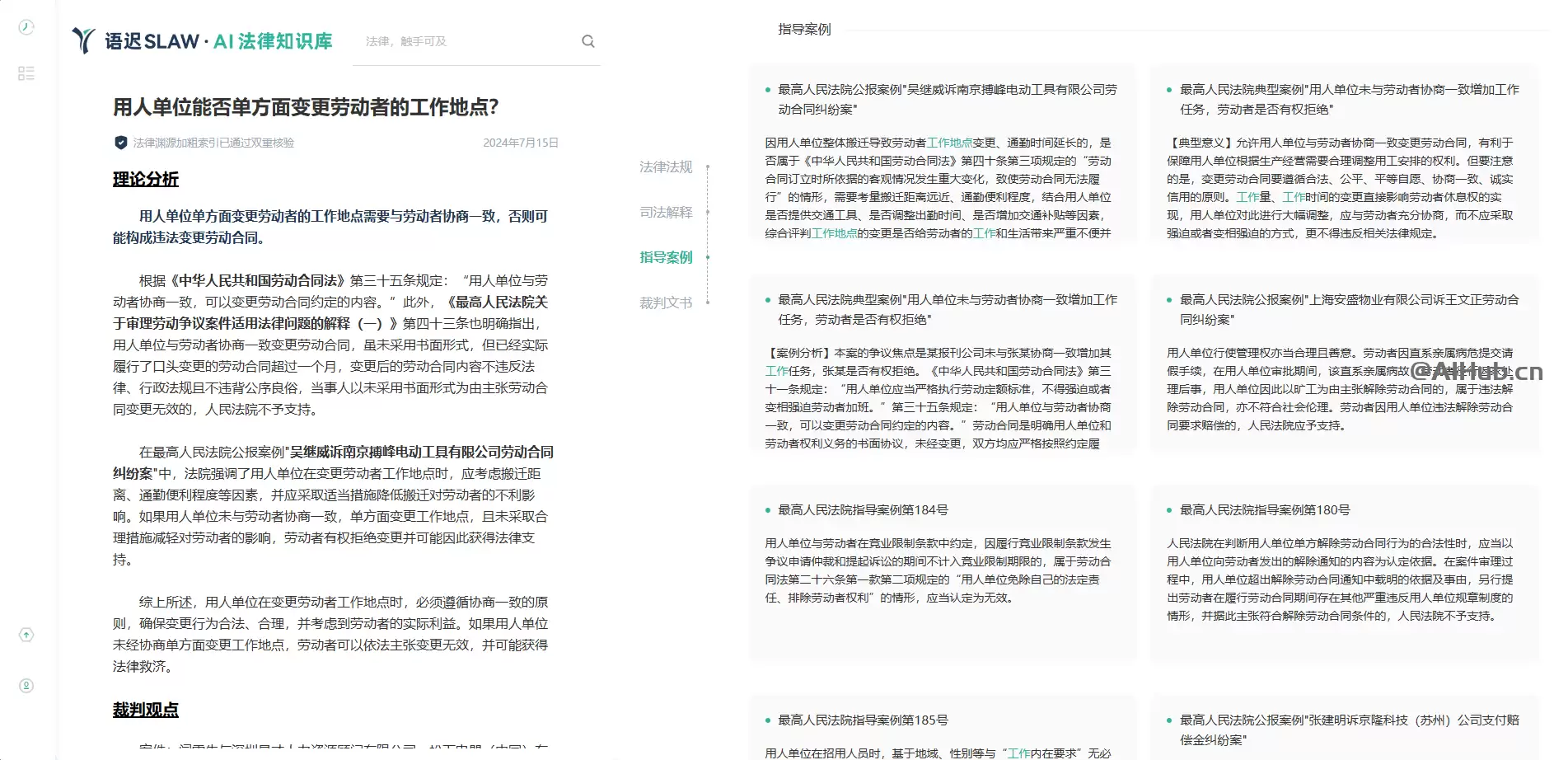Open 最高人民法院指导案例第184号
1568x760 pixels.
click(x=863, y=510)
